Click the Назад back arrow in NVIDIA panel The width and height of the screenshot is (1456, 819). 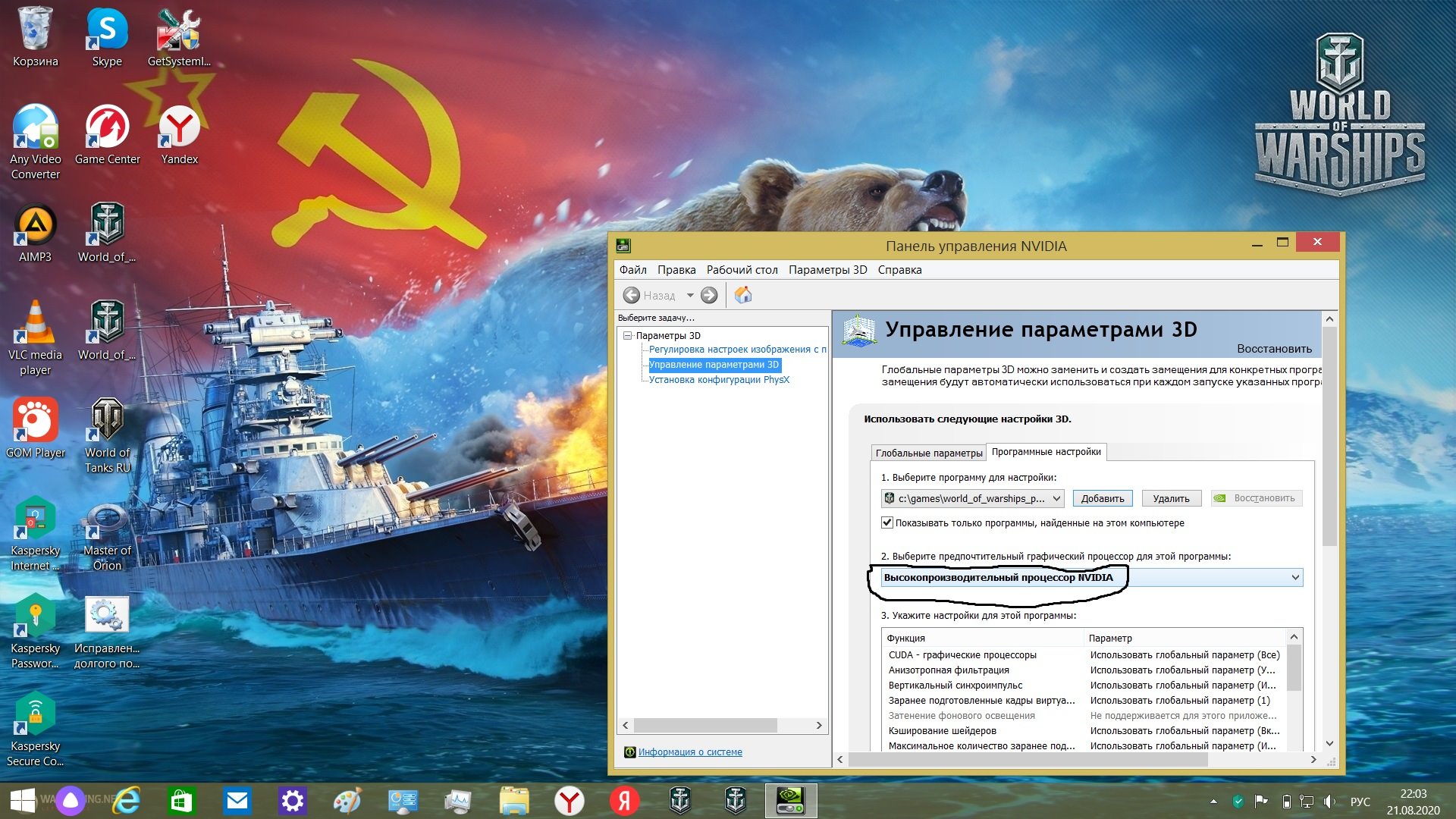631,295
